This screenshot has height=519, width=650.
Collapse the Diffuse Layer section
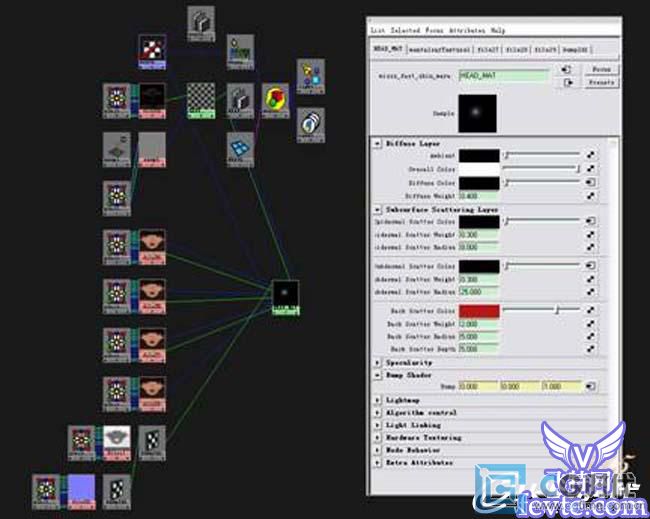click(377, 143)
